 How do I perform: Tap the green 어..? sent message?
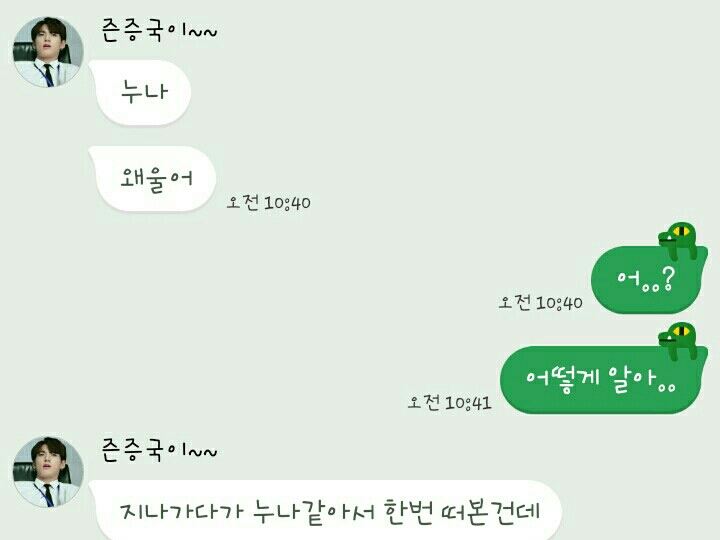click(x=649, y=280)
